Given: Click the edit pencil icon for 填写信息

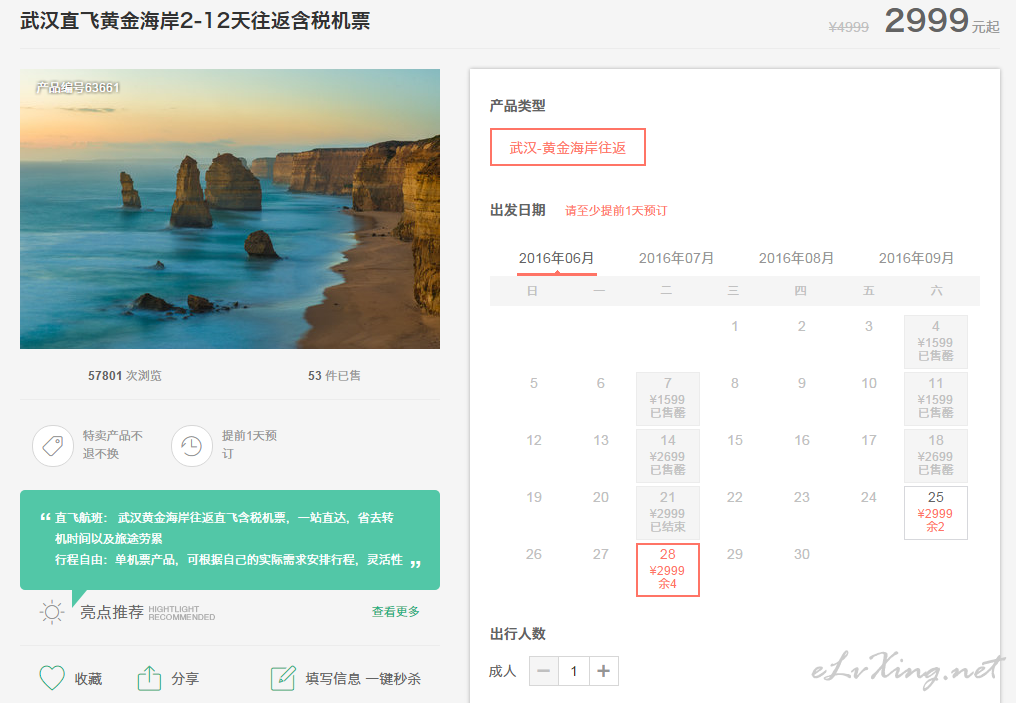Looking at the screenshot, I should [x=283, y=678].
